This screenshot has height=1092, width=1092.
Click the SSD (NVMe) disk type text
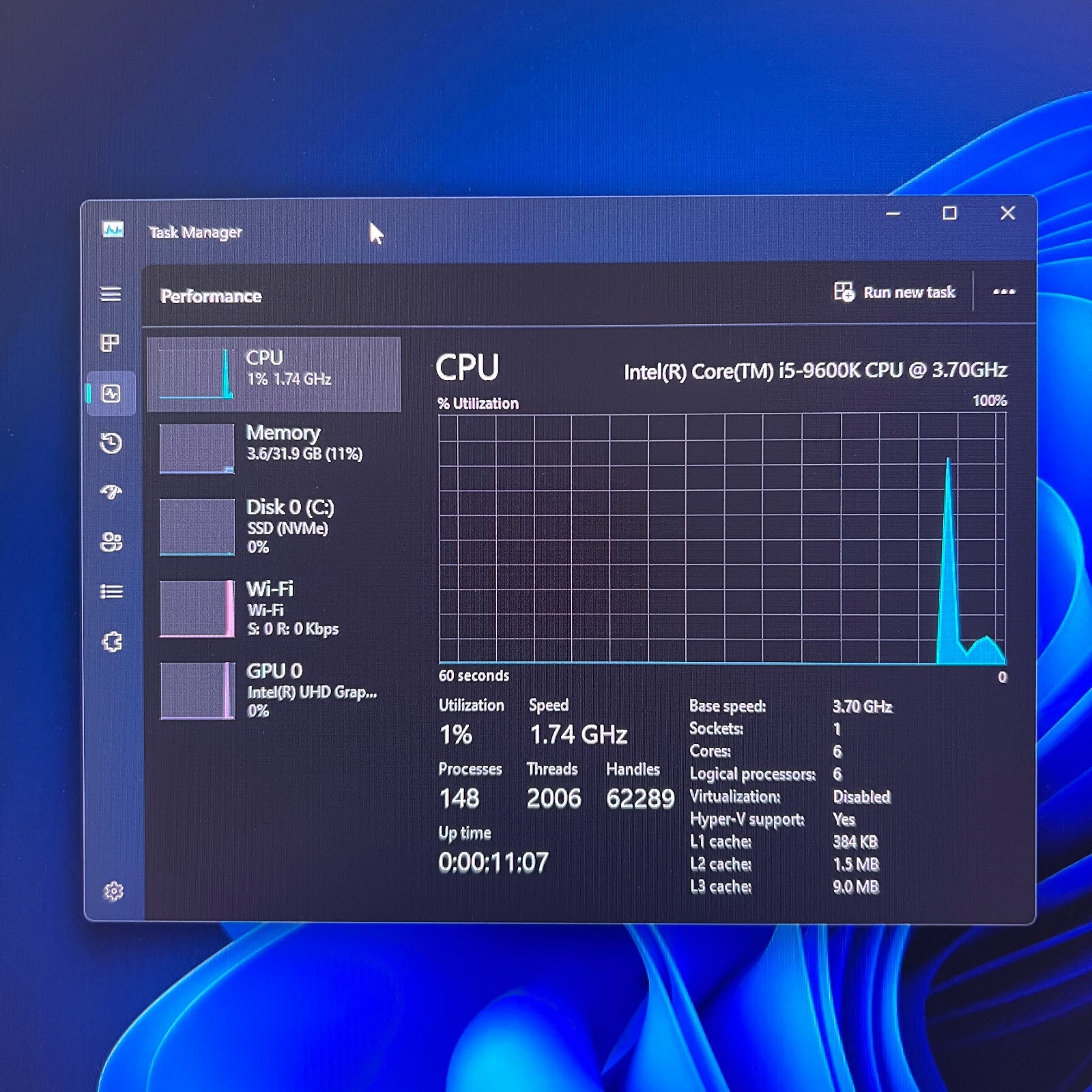point(287,528)
